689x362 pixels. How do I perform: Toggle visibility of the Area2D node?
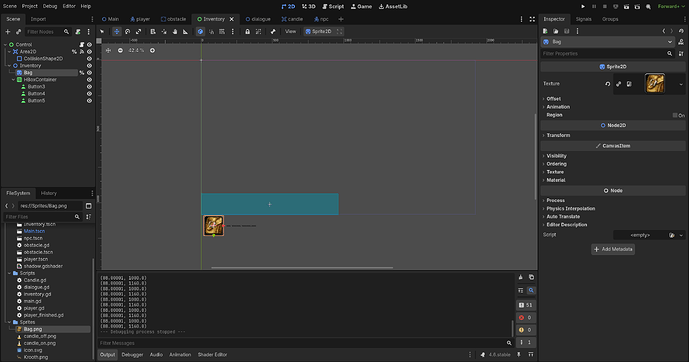(89, 51)
